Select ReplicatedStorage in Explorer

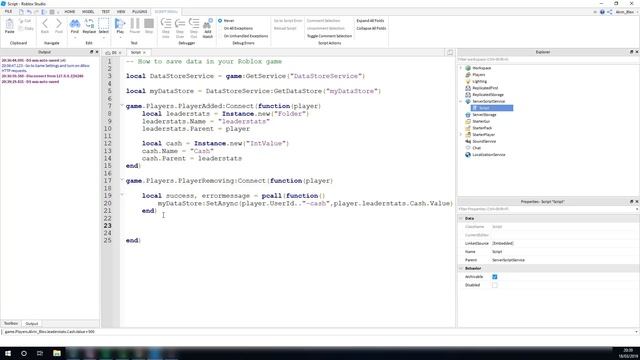pos(488,95)
